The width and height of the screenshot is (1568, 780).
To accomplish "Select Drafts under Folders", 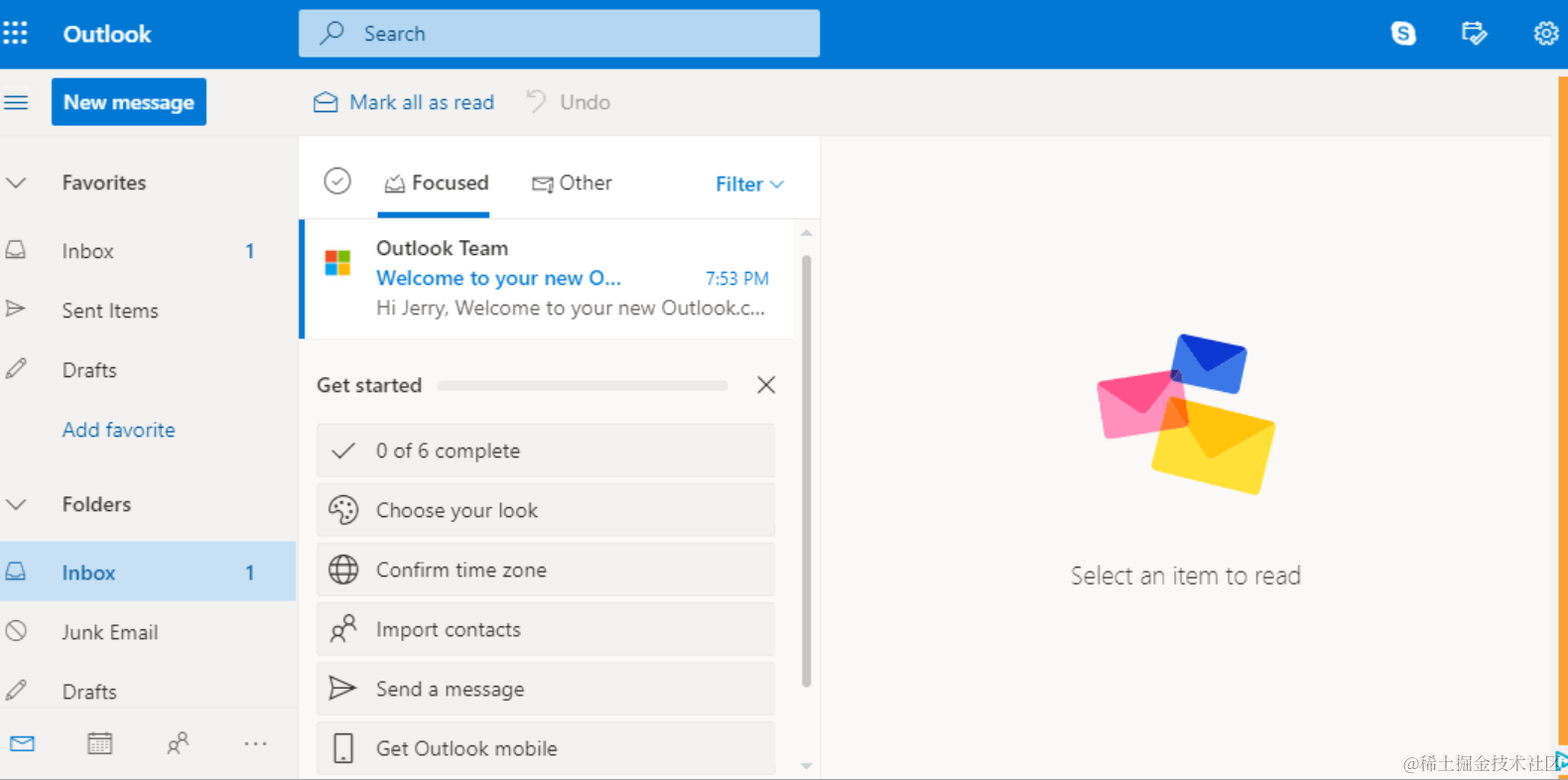I will [x=148, y=690].
